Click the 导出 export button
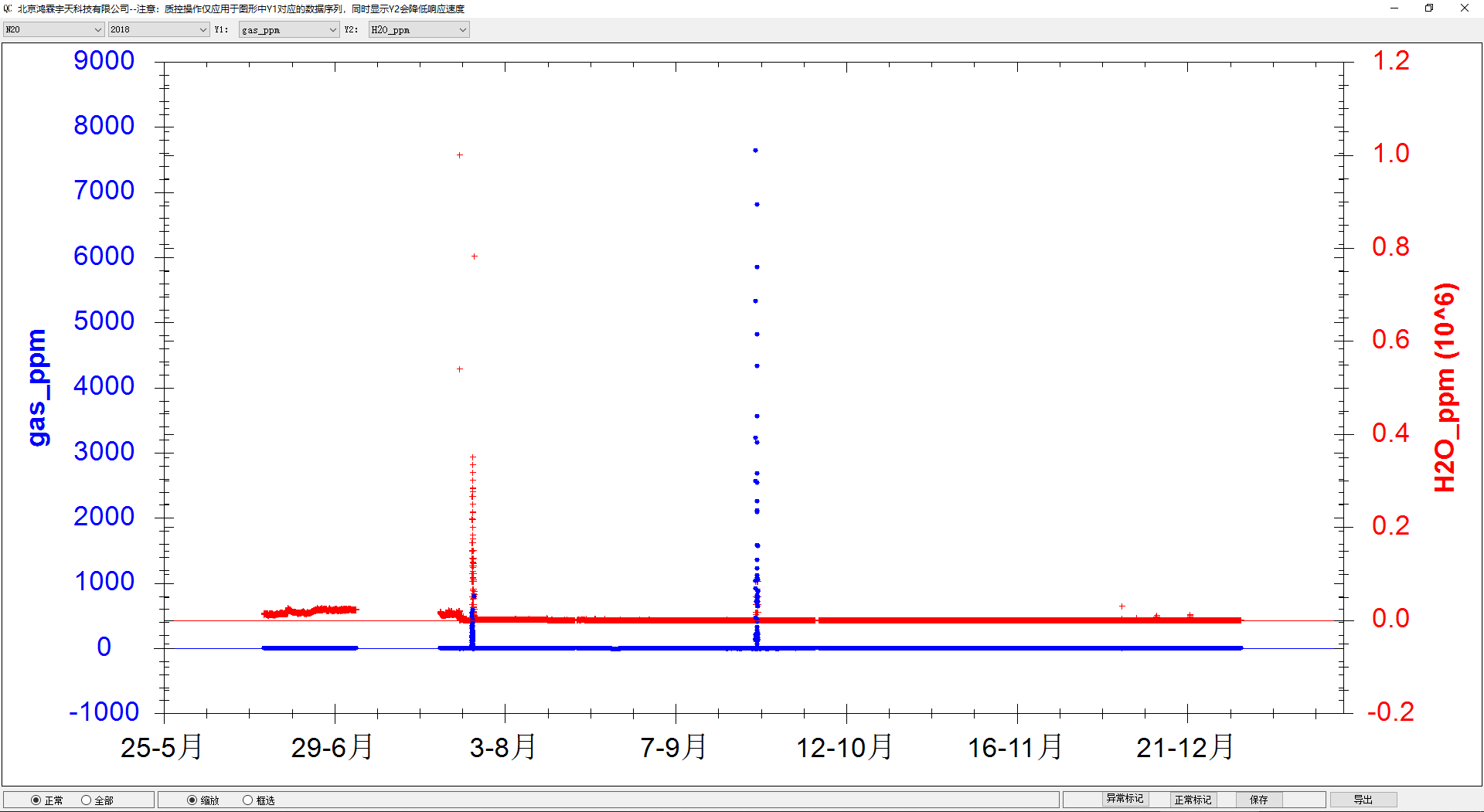 (1363, 800)
